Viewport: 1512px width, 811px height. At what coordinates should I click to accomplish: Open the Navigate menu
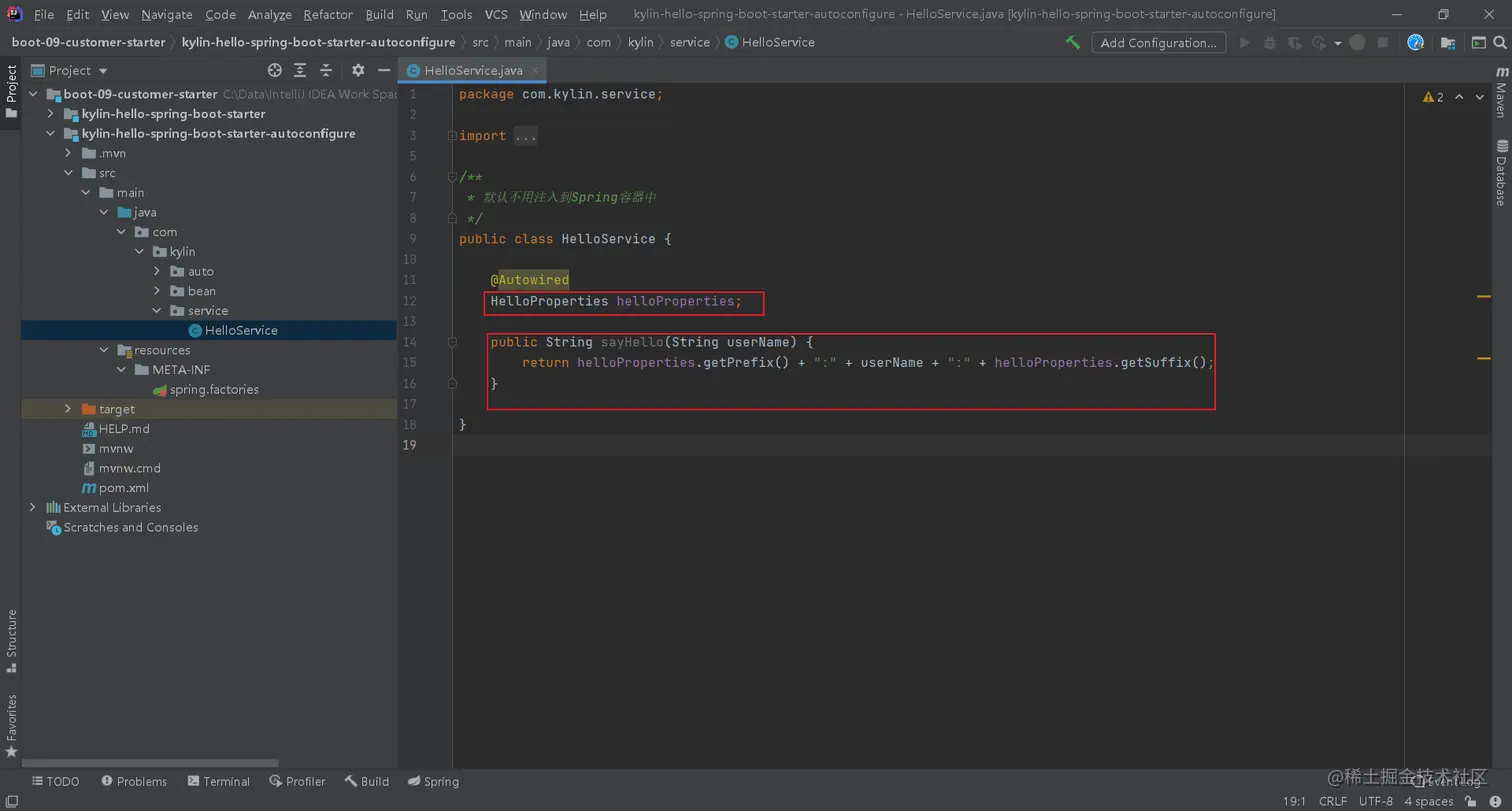coord(167,14)
